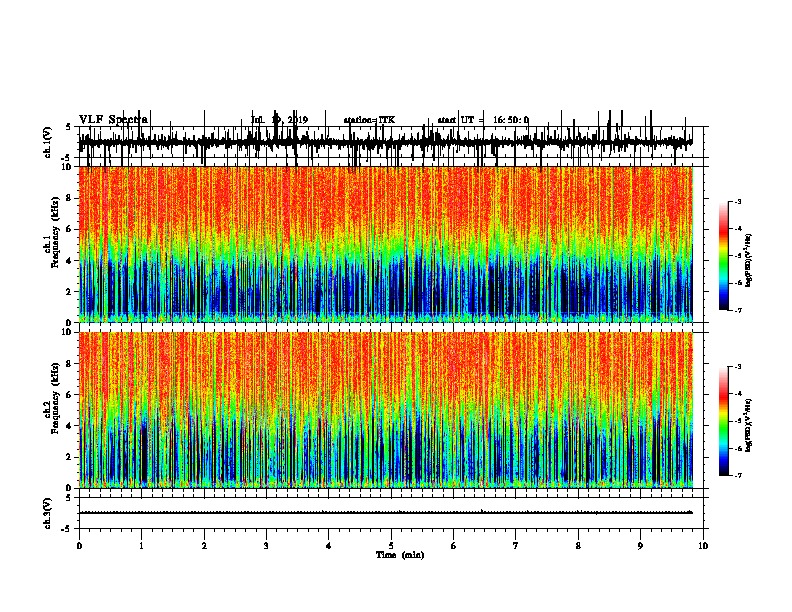Click the '6' kHz tick of ch.1 spectrogram

pyautogui.click(x=70, y=229)
